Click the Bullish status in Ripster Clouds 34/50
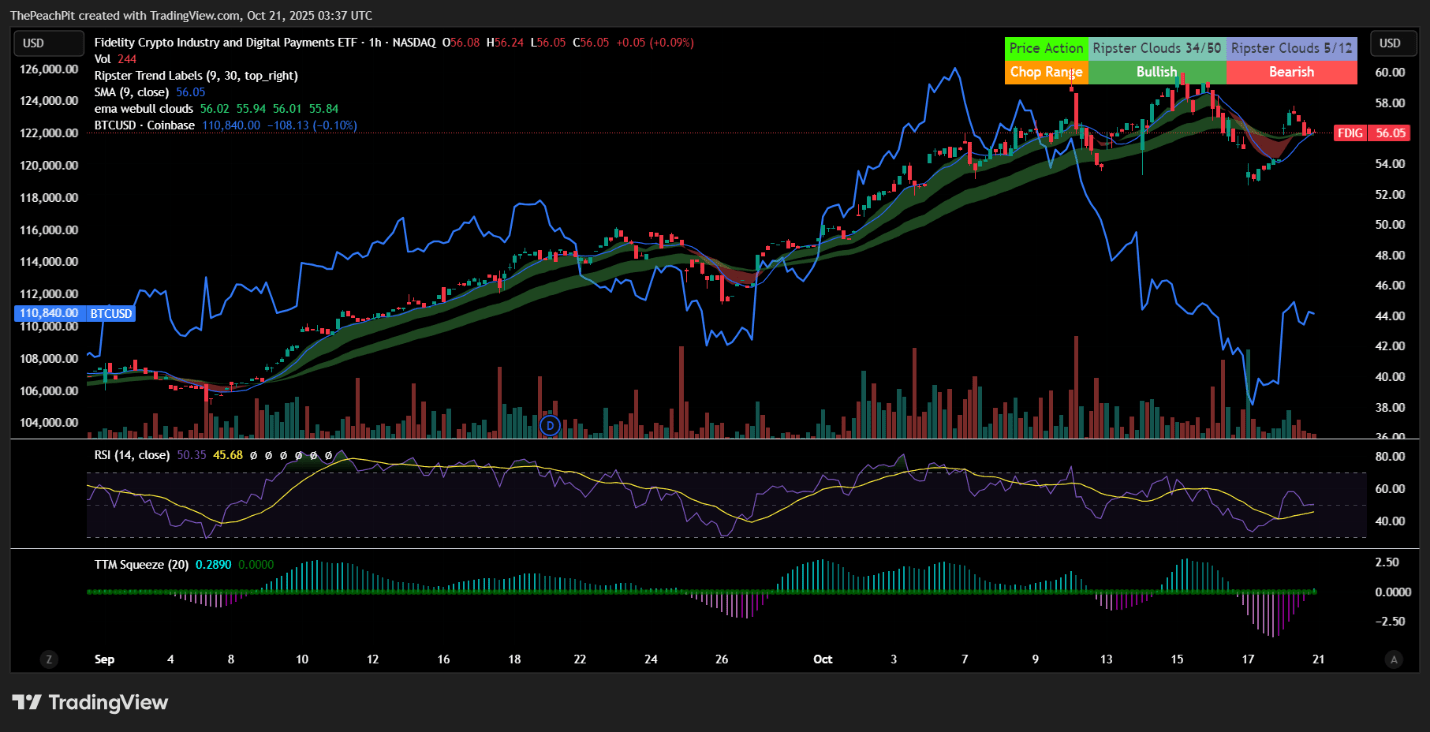Image resolution: width=1430 pixels, height=732 pixels. pyautogui.click(x=1157, y=71)
